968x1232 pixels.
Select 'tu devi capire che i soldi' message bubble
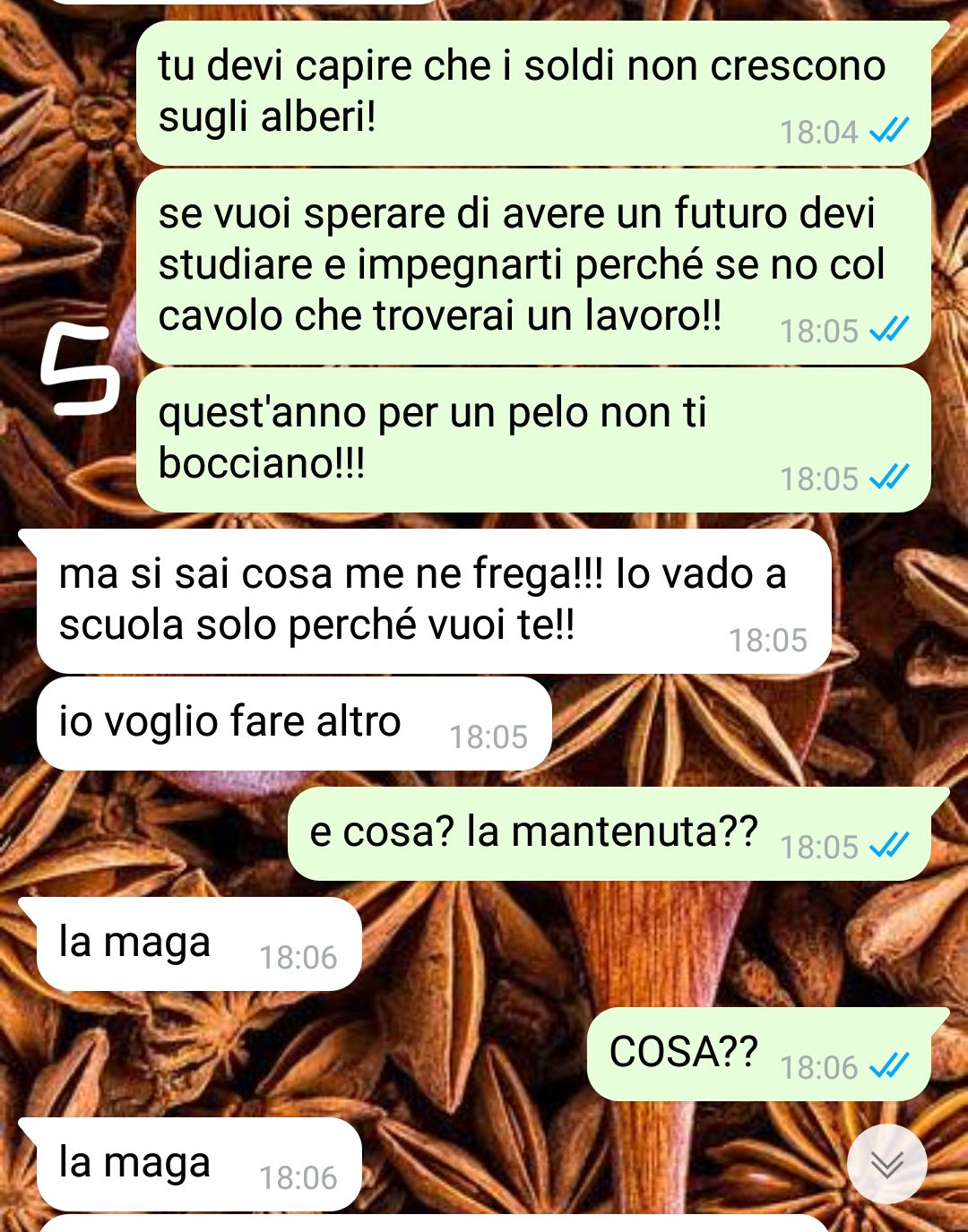point(534,93)
